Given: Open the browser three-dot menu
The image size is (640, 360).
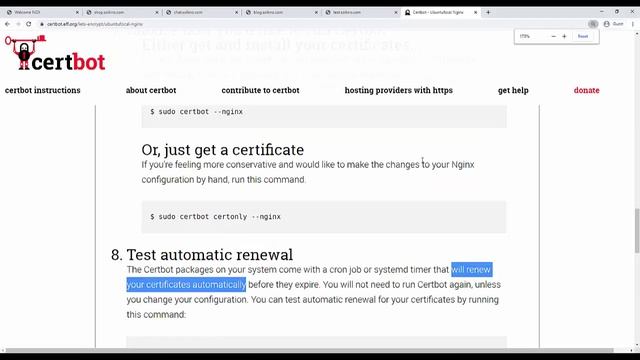Looking at the screenshot, I should pos(633,24).
